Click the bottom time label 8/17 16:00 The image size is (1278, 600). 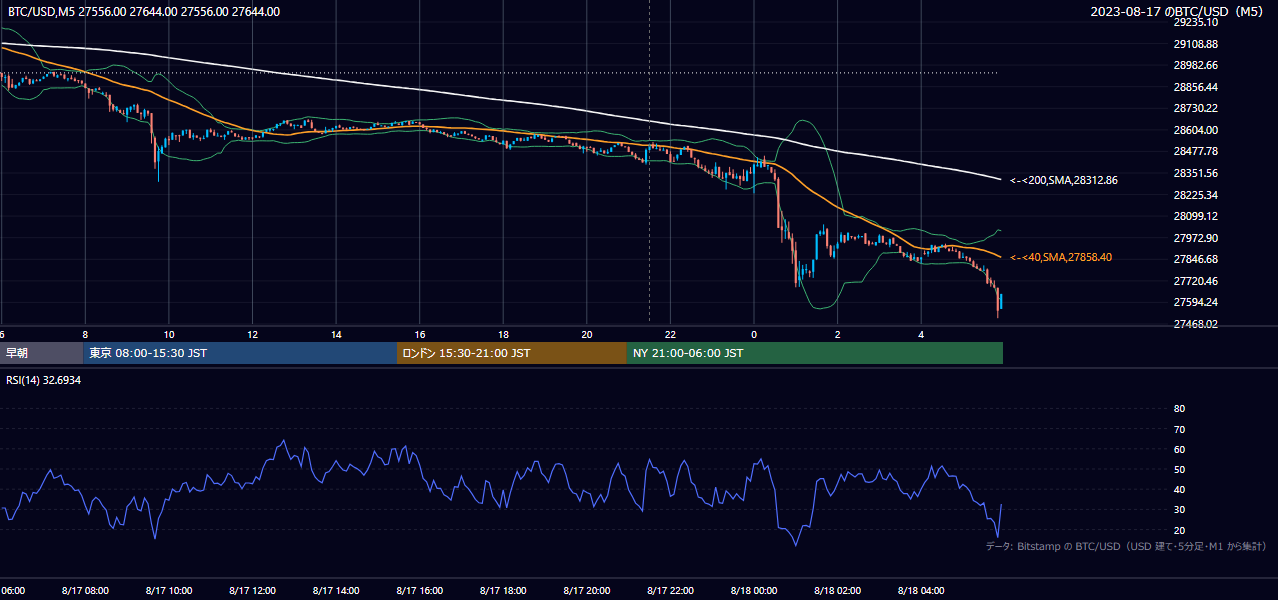click(419, 591)
